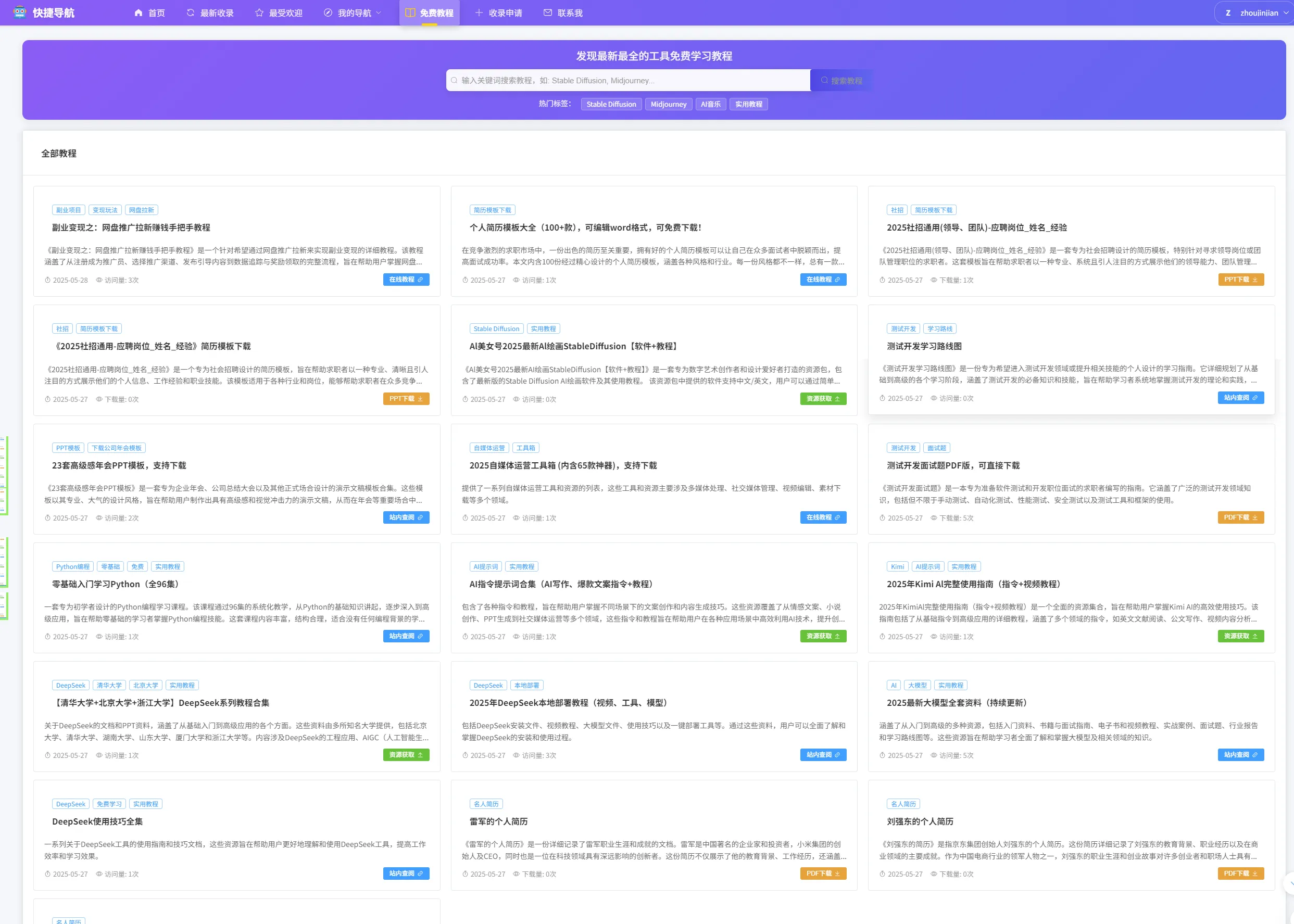
Task: Click the compass icon beside 我的导航
Action: pyautogui.click(x=329, y=12)
